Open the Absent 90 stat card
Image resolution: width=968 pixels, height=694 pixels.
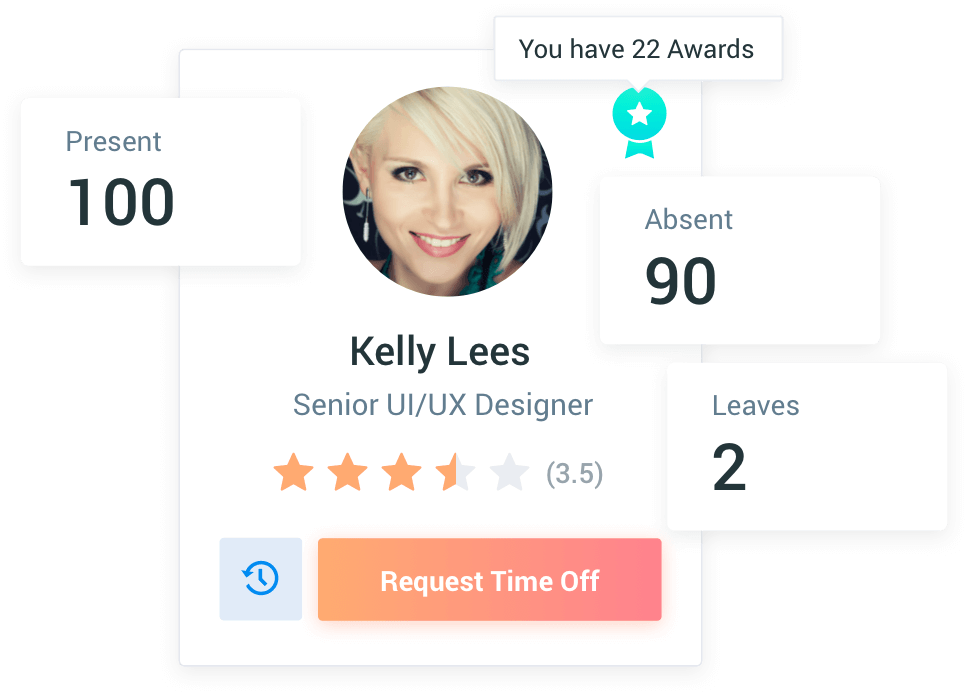(x=740, y=260)
